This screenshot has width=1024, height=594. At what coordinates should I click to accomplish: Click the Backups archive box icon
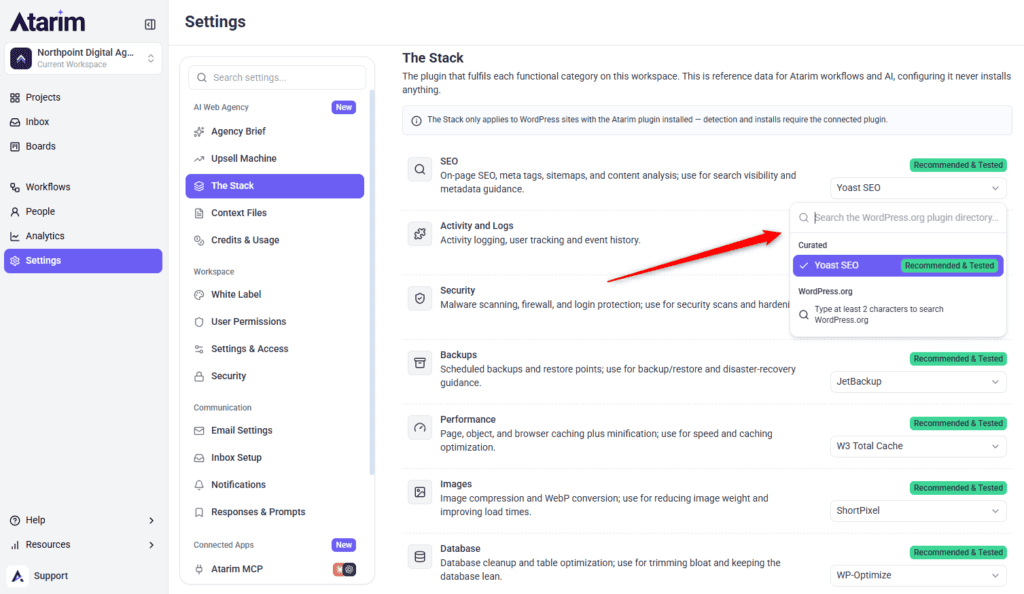click(x=420, y=363)
